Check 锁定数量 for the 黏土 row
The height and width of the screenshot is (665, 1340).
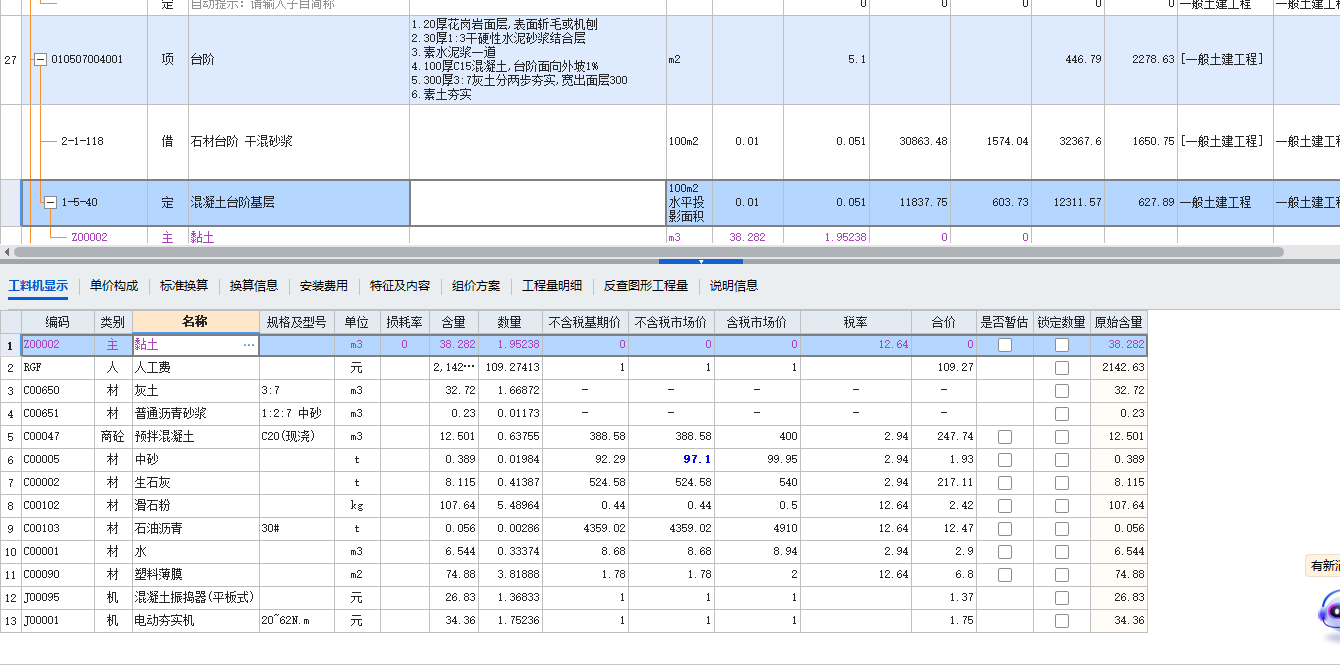pyautogui.click(x=1061, y=344)
